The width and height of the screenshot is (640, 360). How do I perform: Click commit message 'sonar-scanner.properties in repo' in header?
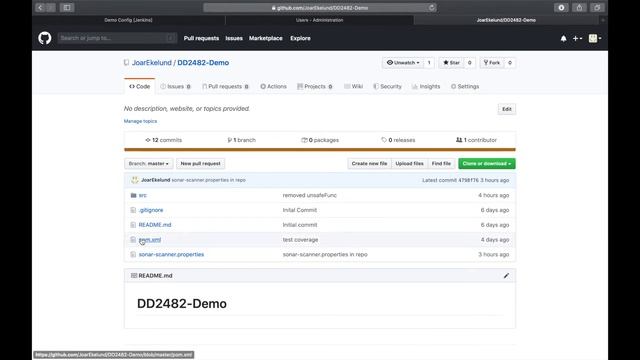[209, 180]
